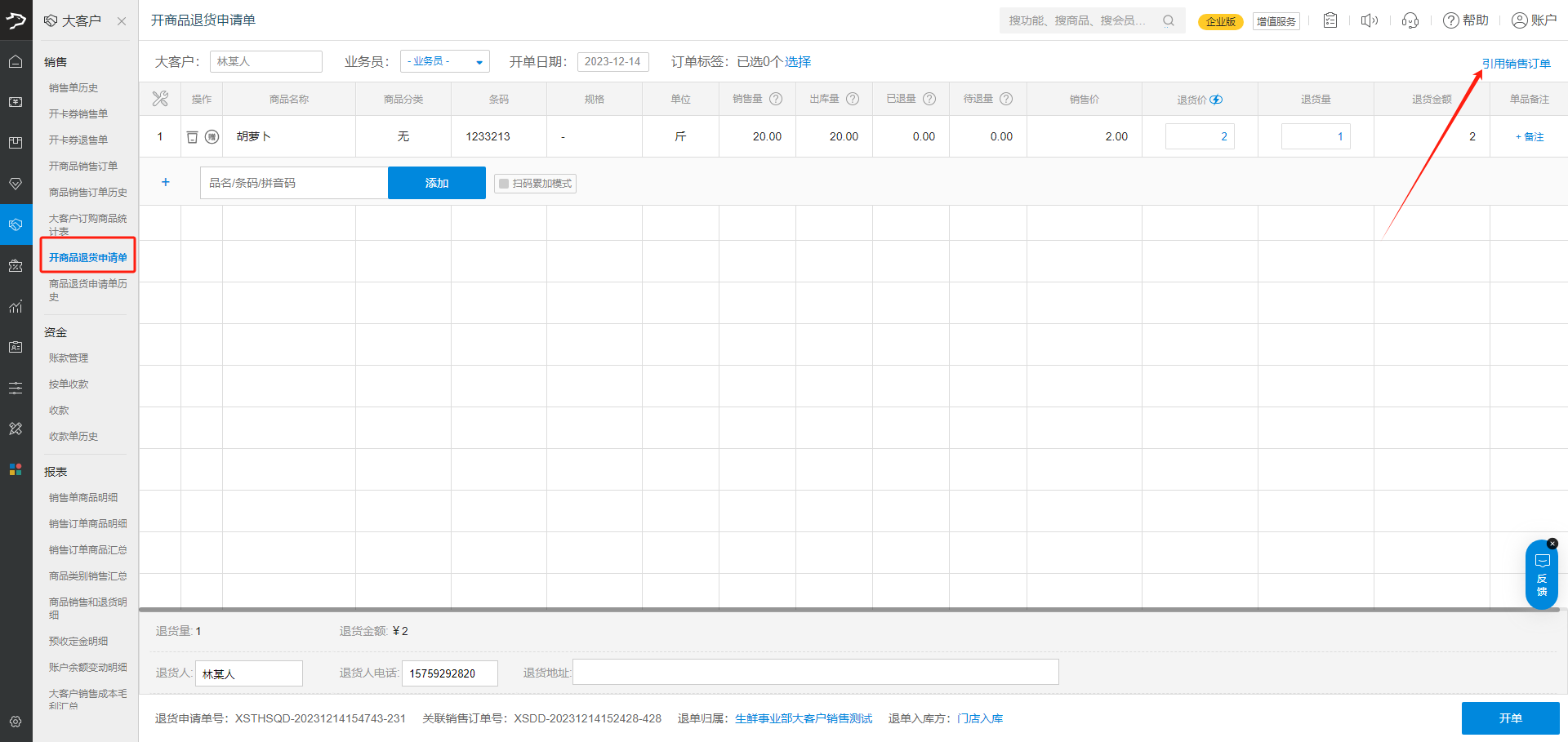Screen dimensions: 1568x742
Task: Click the 退货人 input field
Action: 249,673
